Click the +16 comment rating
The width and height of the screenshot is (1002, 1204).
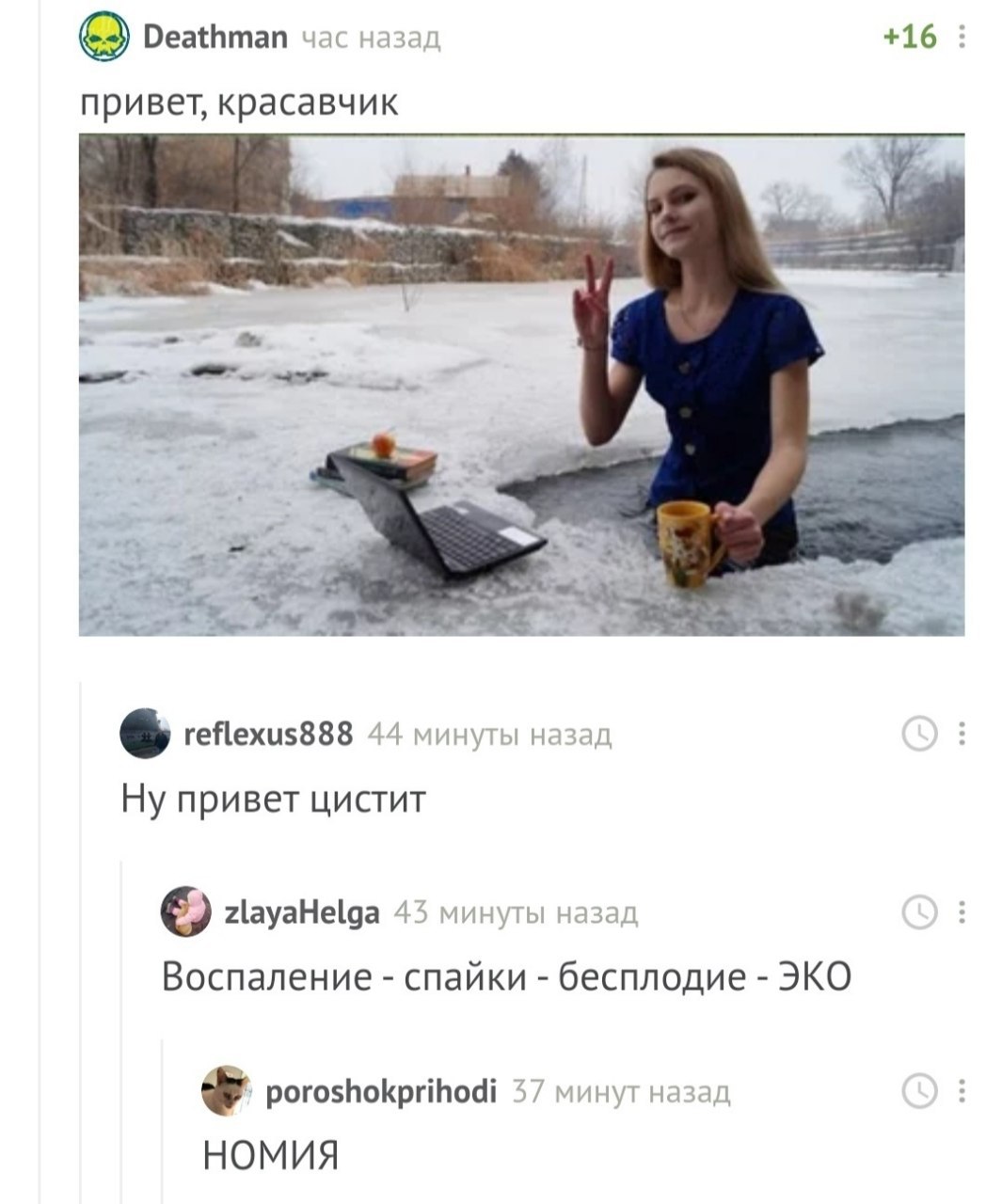pos(910,37)
